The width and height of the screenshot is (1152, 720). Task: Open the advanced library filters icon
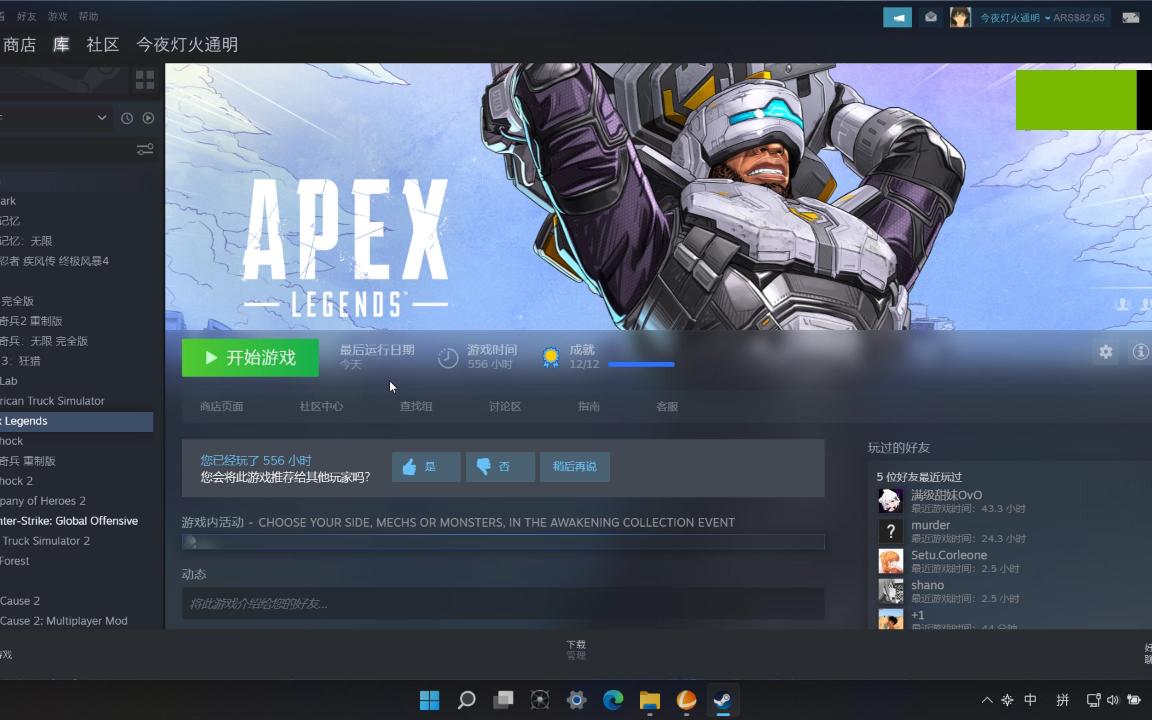point(144,148)
